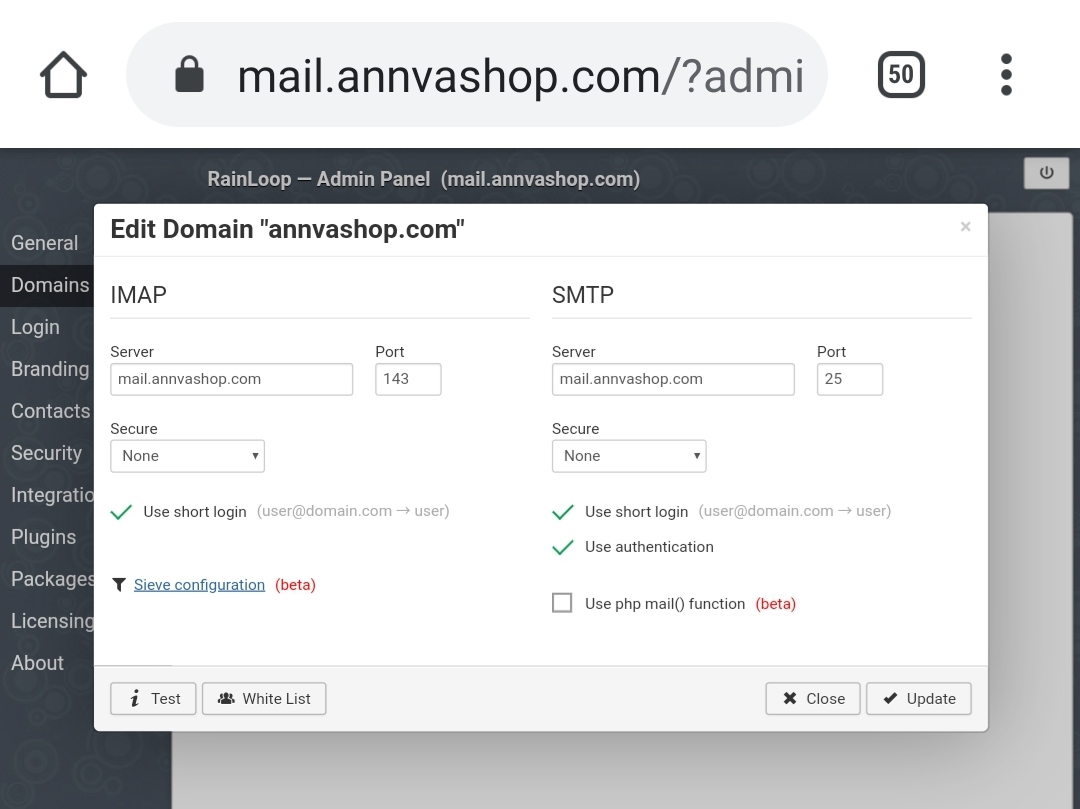This screenshot has height=809, width=1080.
Task: Enable the Use php mail() function checkbox
Action: coord(562,602)
